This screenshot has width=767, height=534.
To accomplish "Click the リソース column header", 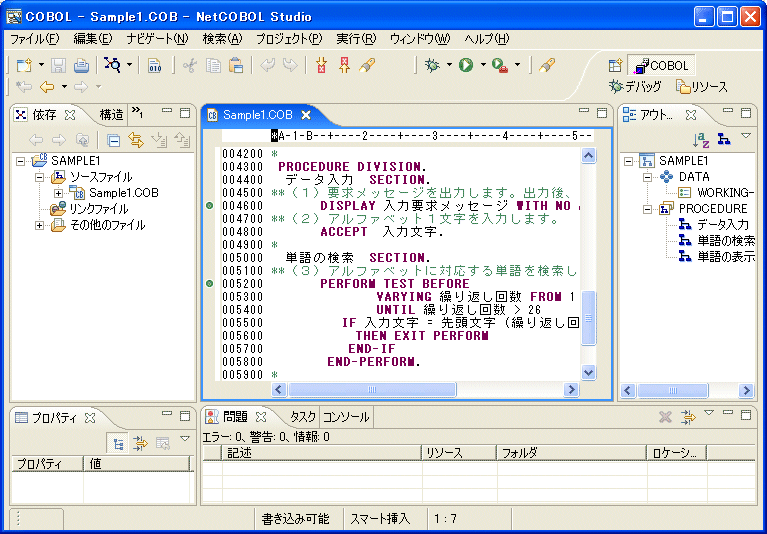I will [459, 453].
